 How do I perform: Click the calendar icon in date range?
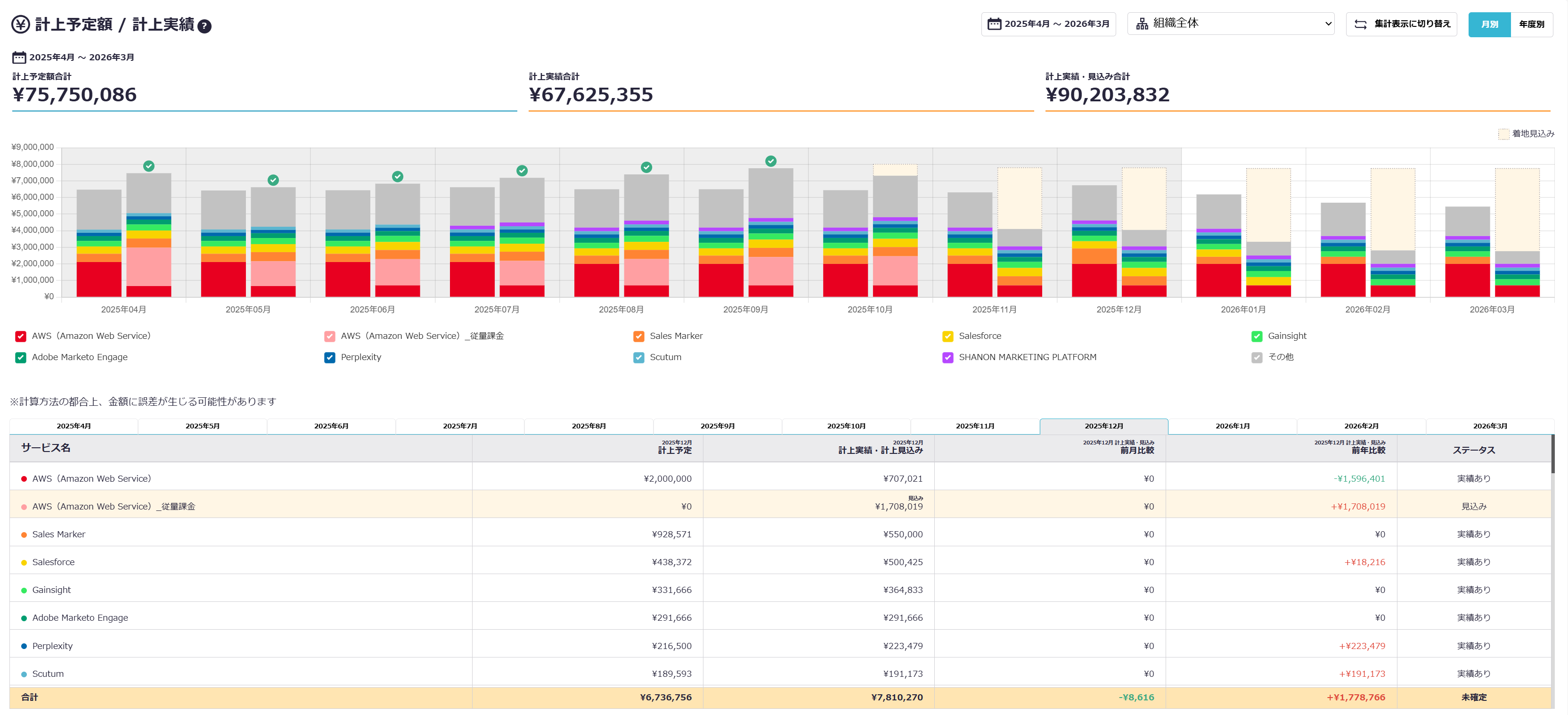[x=994, y=24]
